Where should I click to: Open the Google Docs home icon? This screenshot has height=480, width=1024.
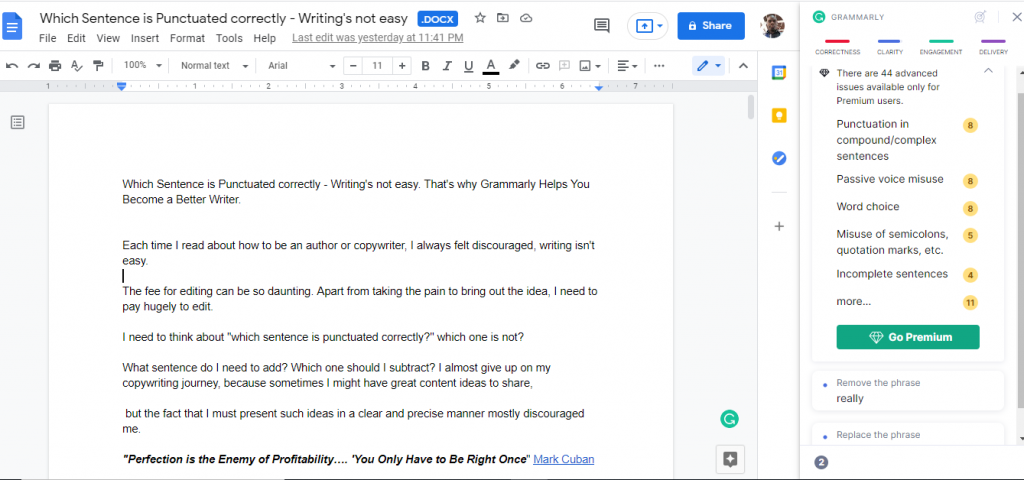[12, 26]
